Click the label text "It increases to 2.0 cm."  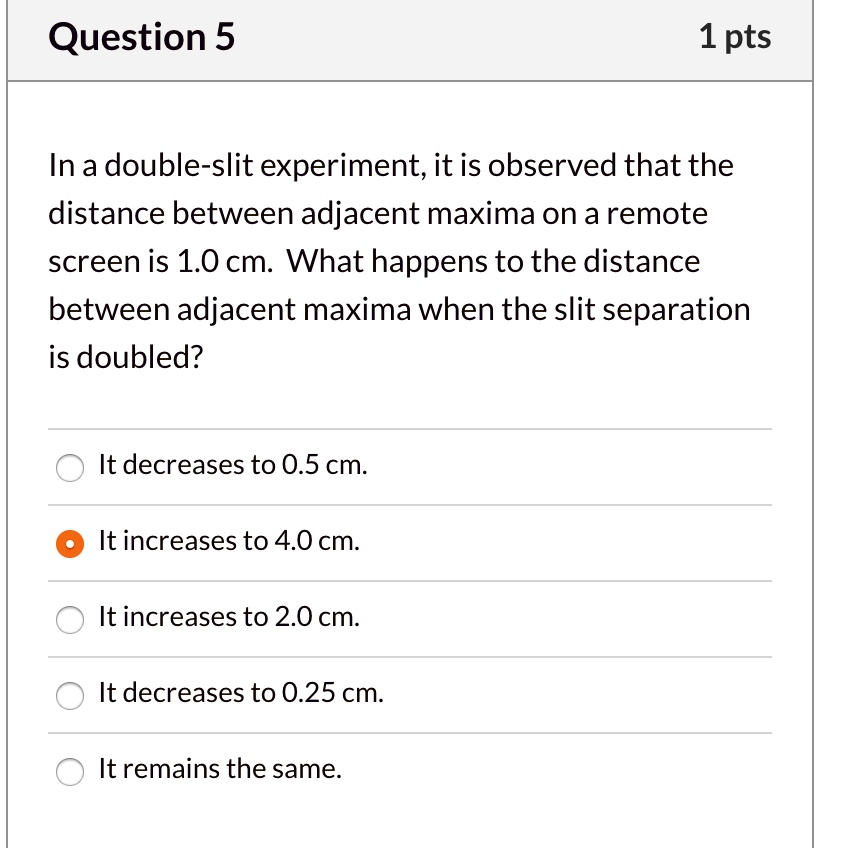tap(229, 618)
